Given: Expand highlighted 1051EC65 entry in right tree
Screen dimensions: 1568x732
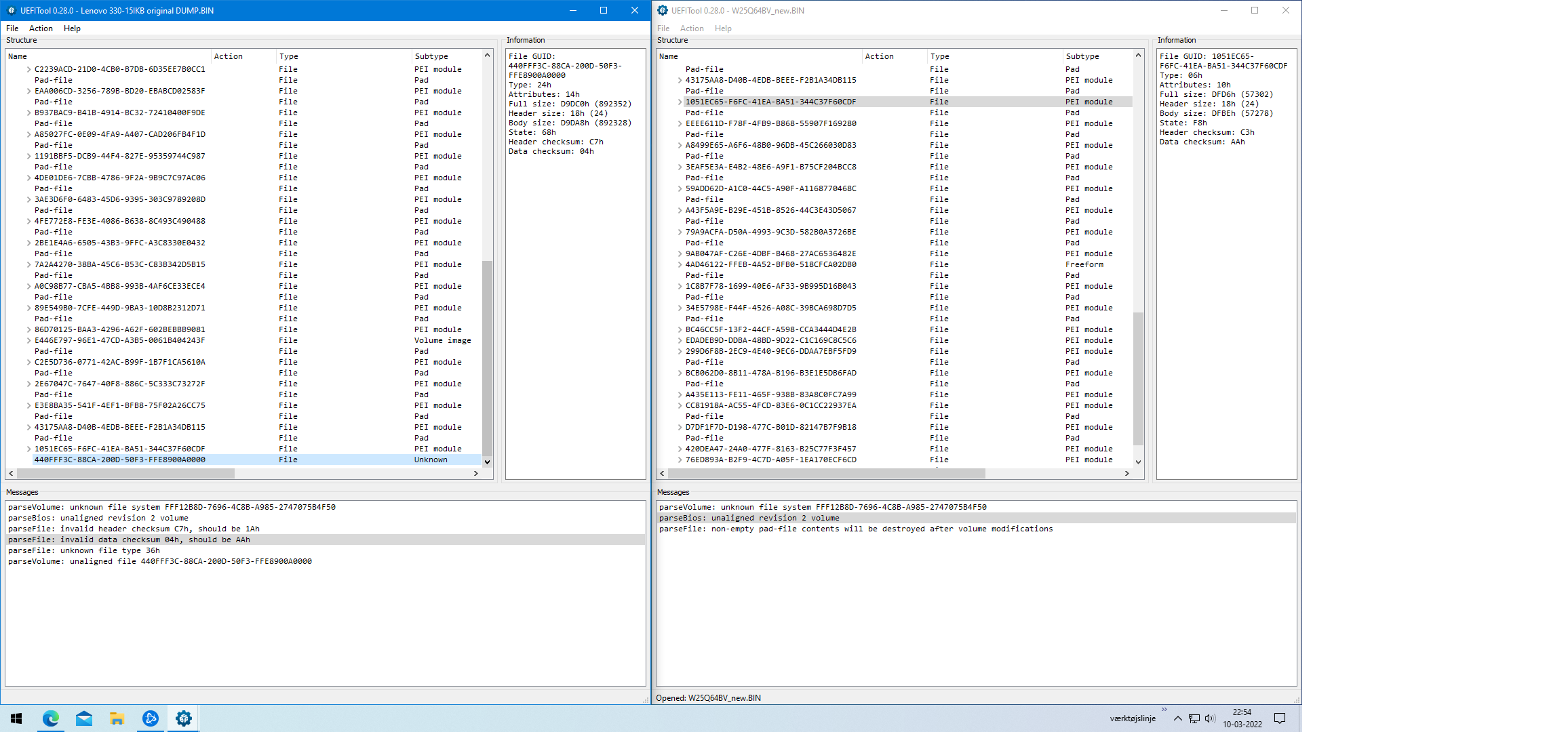Looking at the screenshot, I should point(680,102).
